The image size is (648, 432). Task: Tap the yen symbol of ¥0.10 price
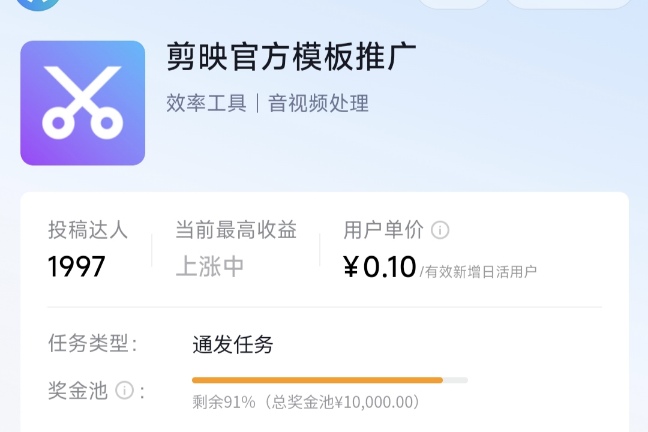[x=350, y=267]
